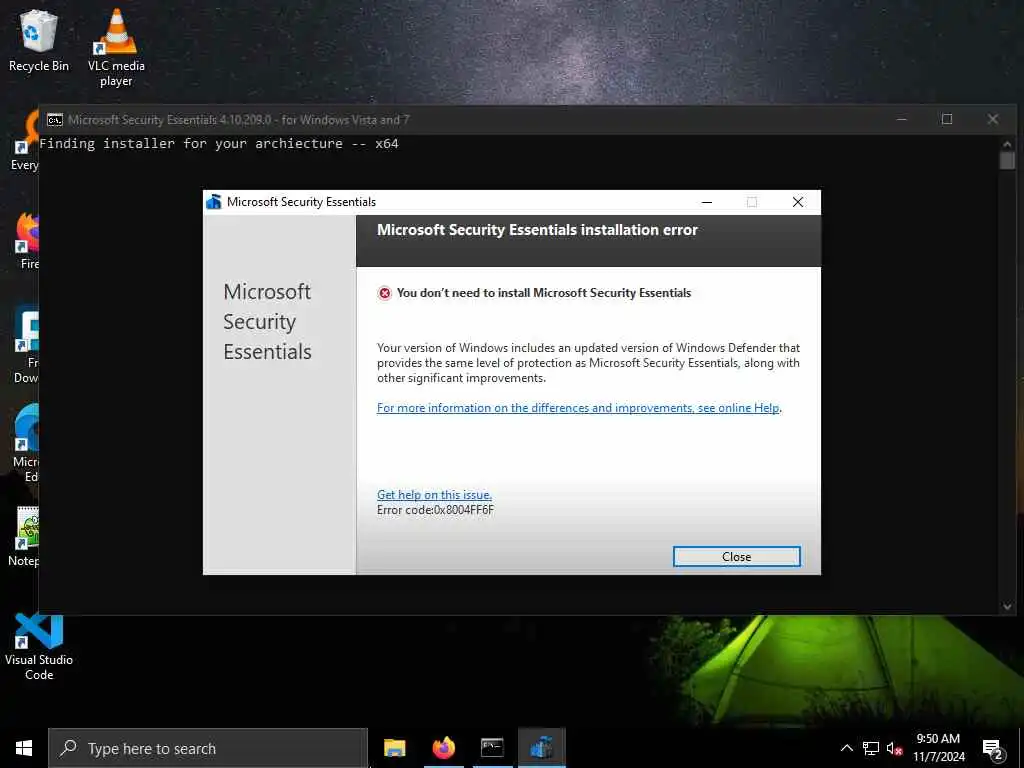Click the 'Microsoft Security Essentials installation error' heading

coord(537,230)
